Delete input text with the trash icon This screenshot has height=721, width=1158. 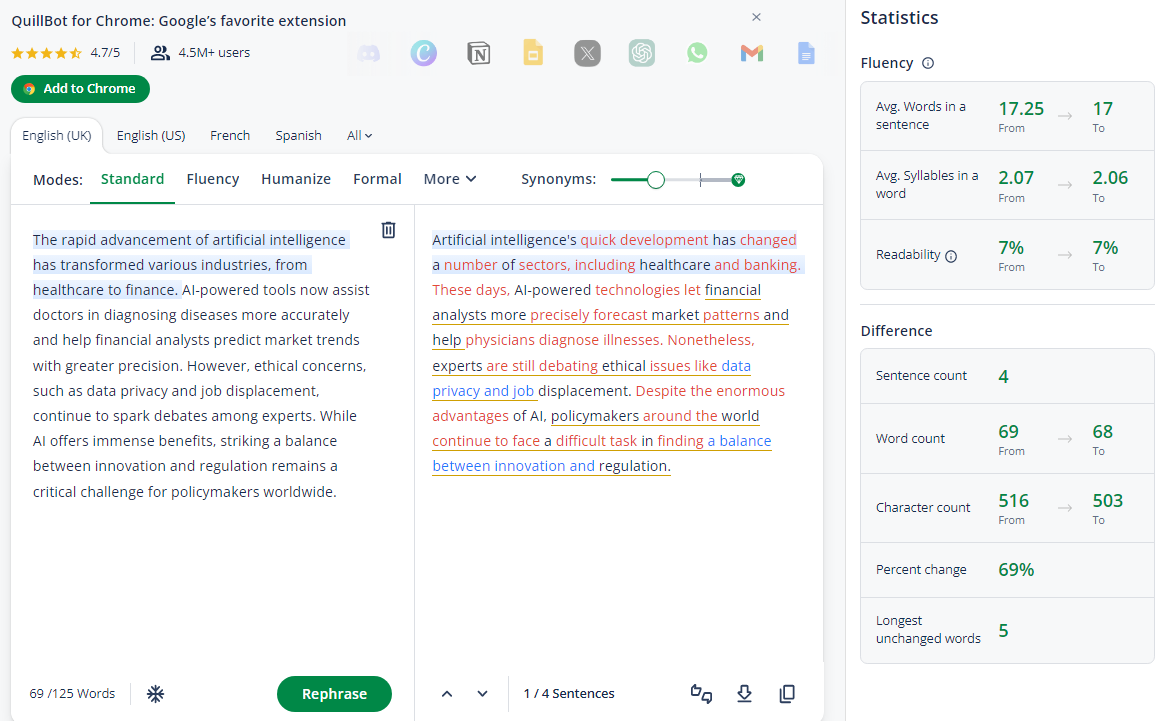pyautogui.click(x=388, y=230)
